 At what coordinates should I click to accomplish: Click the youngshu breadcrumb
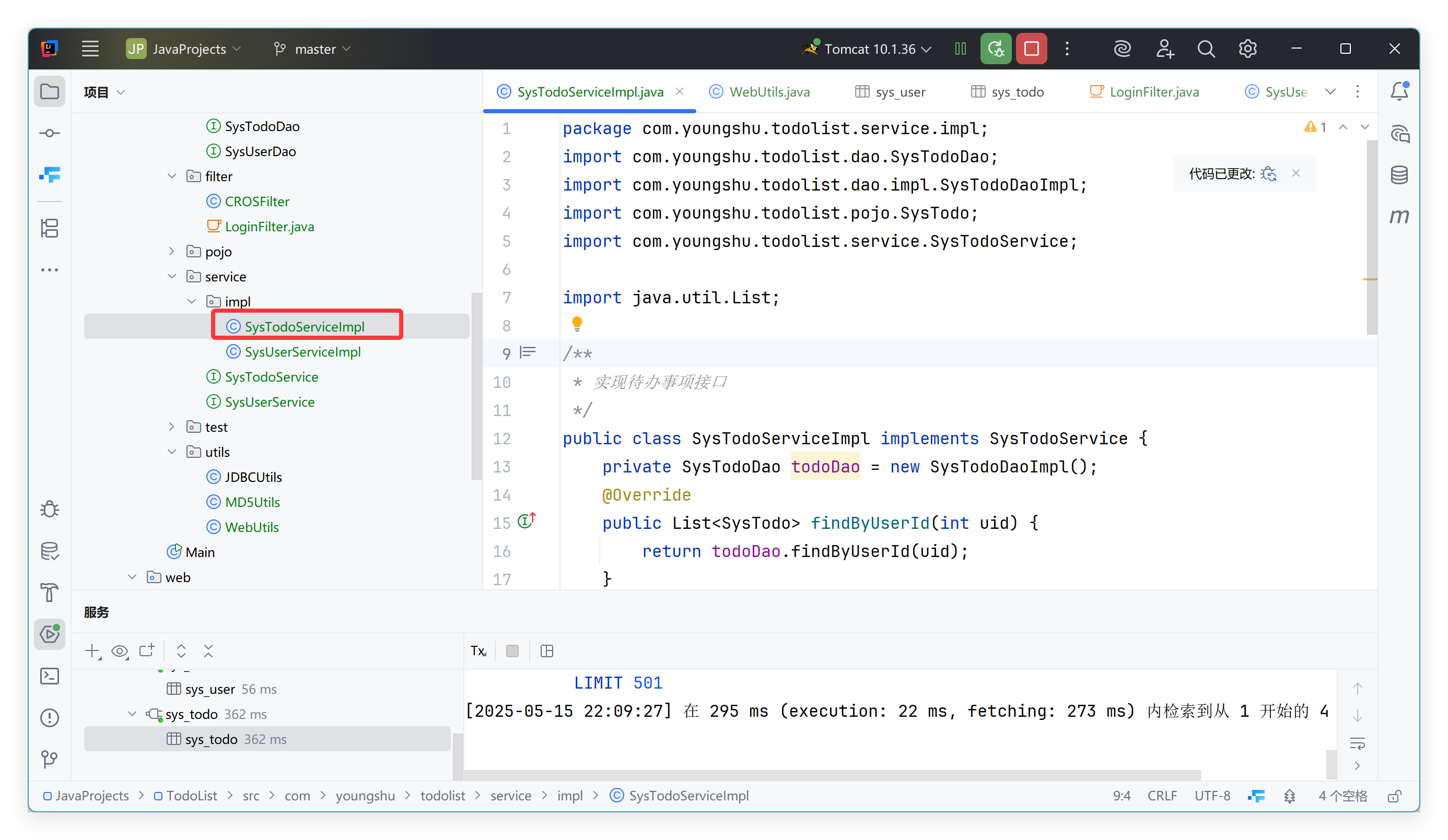click(365, 796)
